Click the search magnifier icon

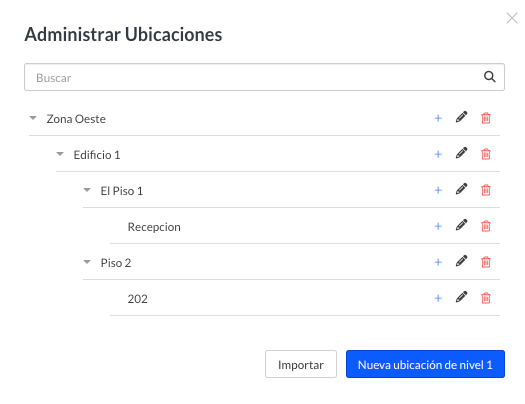coord(490,77)
